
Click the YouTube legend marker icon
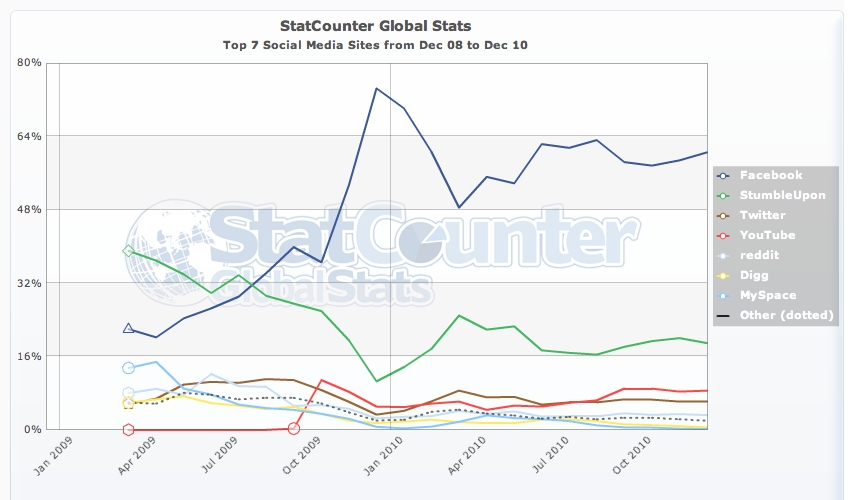click(722, 235)
